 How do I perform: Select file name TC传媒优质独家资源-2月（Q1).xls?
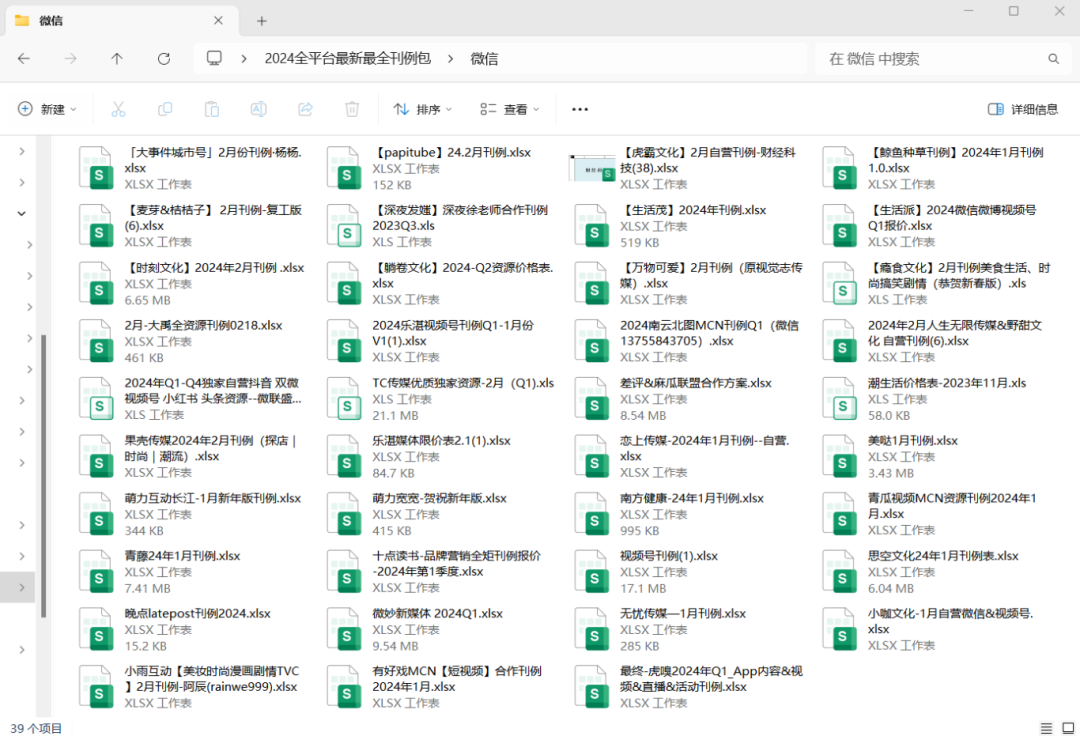coord(463,383)
